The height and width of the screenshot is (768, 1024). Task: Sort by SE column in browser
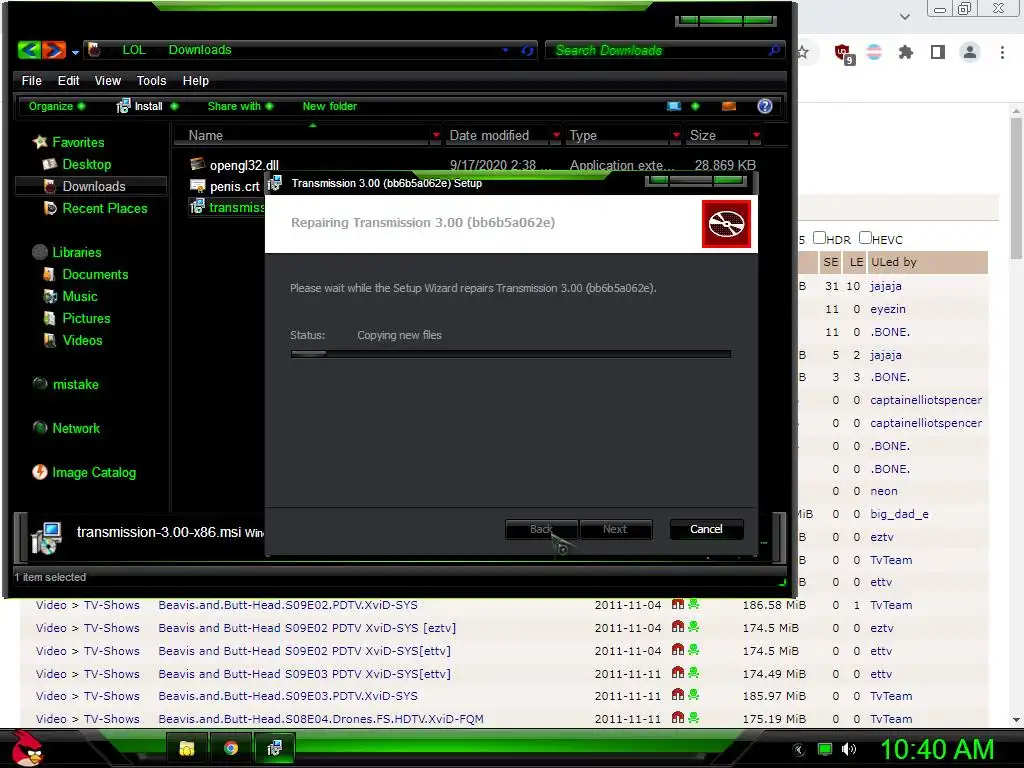coord(831,262)
